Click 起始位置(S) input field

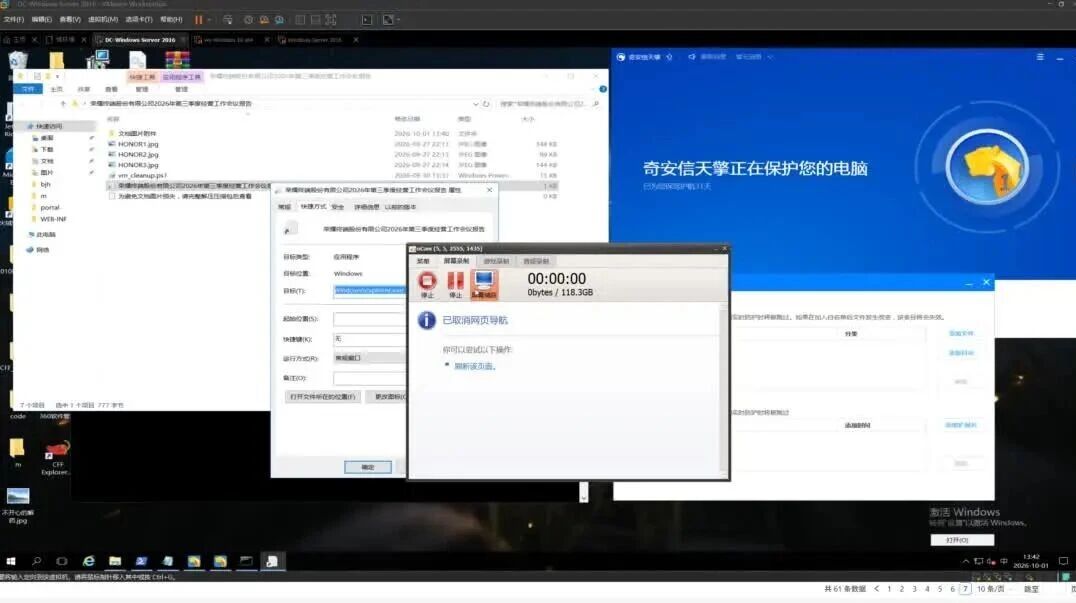(x=369, y=319)
